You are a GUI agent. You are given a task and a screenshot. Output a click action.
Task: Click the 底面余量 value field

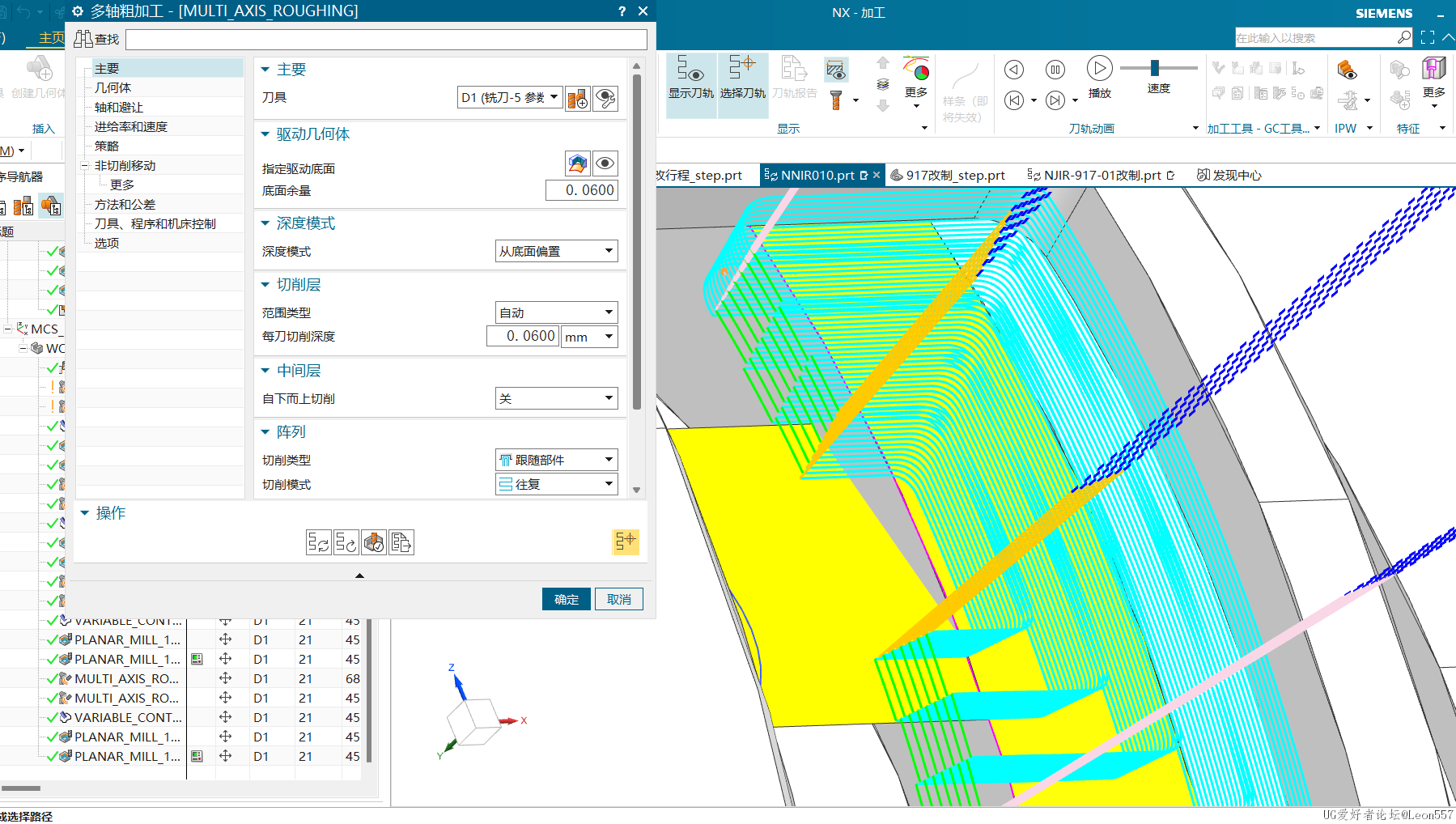(582, 190)
